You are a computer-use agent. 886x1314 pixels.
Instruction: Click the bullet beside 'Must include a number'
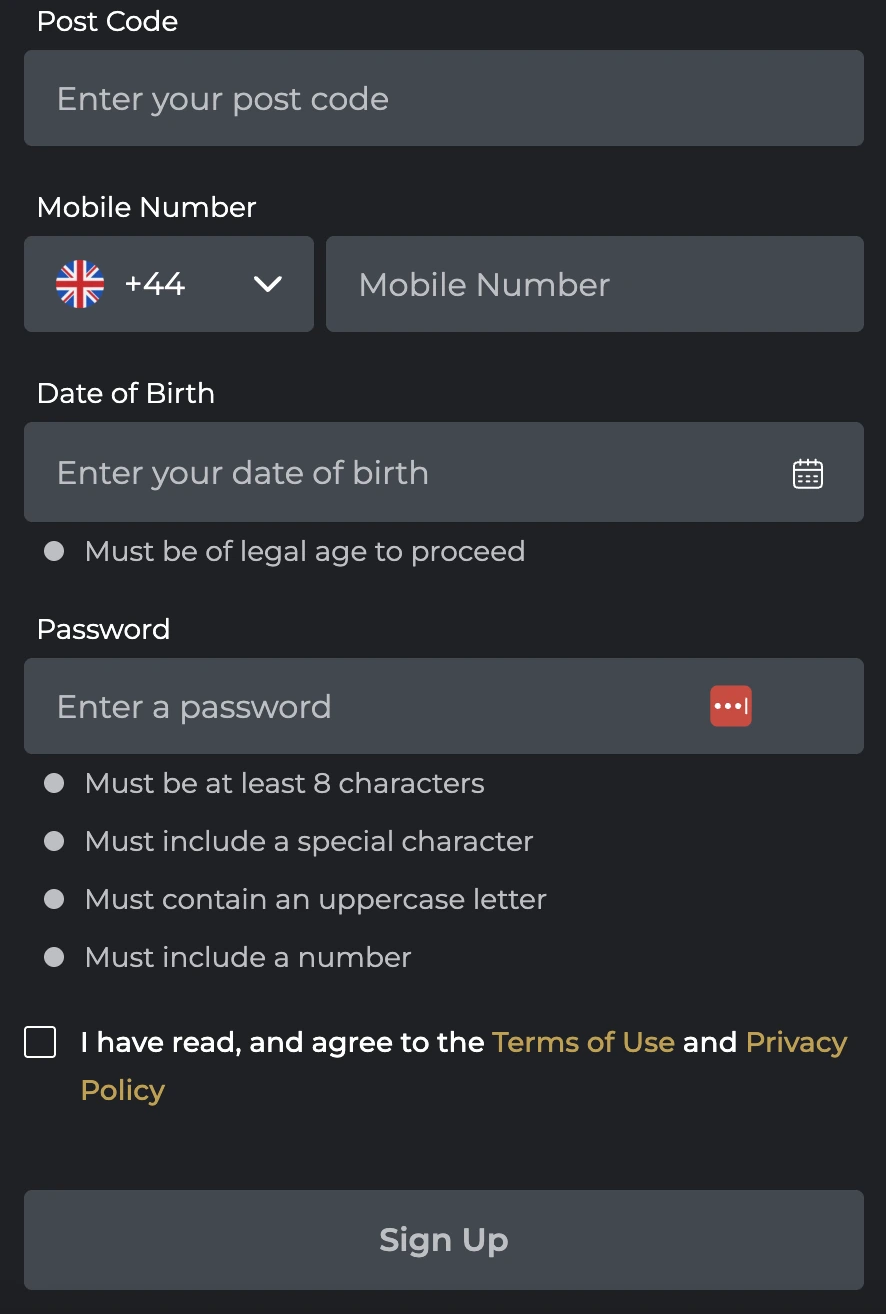tap(54, 957)
